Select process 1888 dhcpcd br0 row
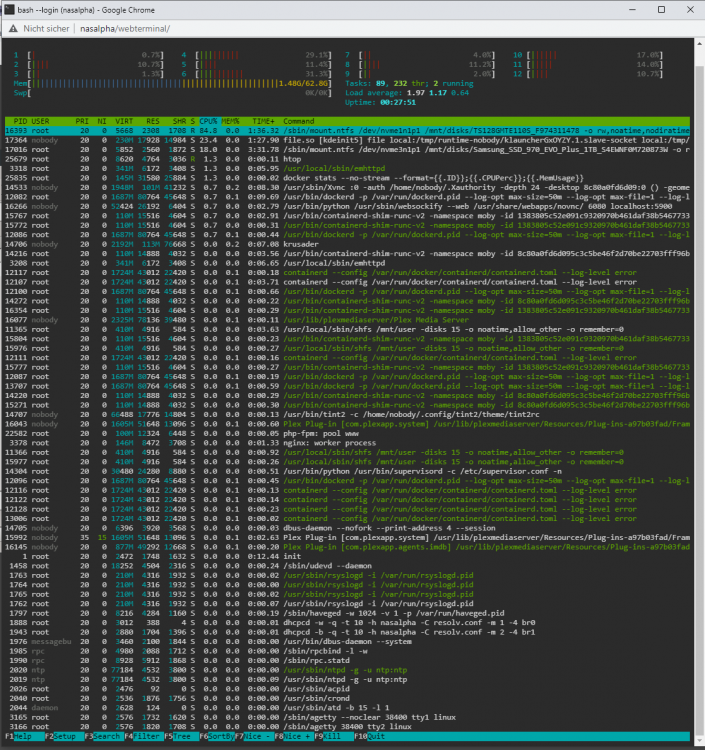 point(347,623)
